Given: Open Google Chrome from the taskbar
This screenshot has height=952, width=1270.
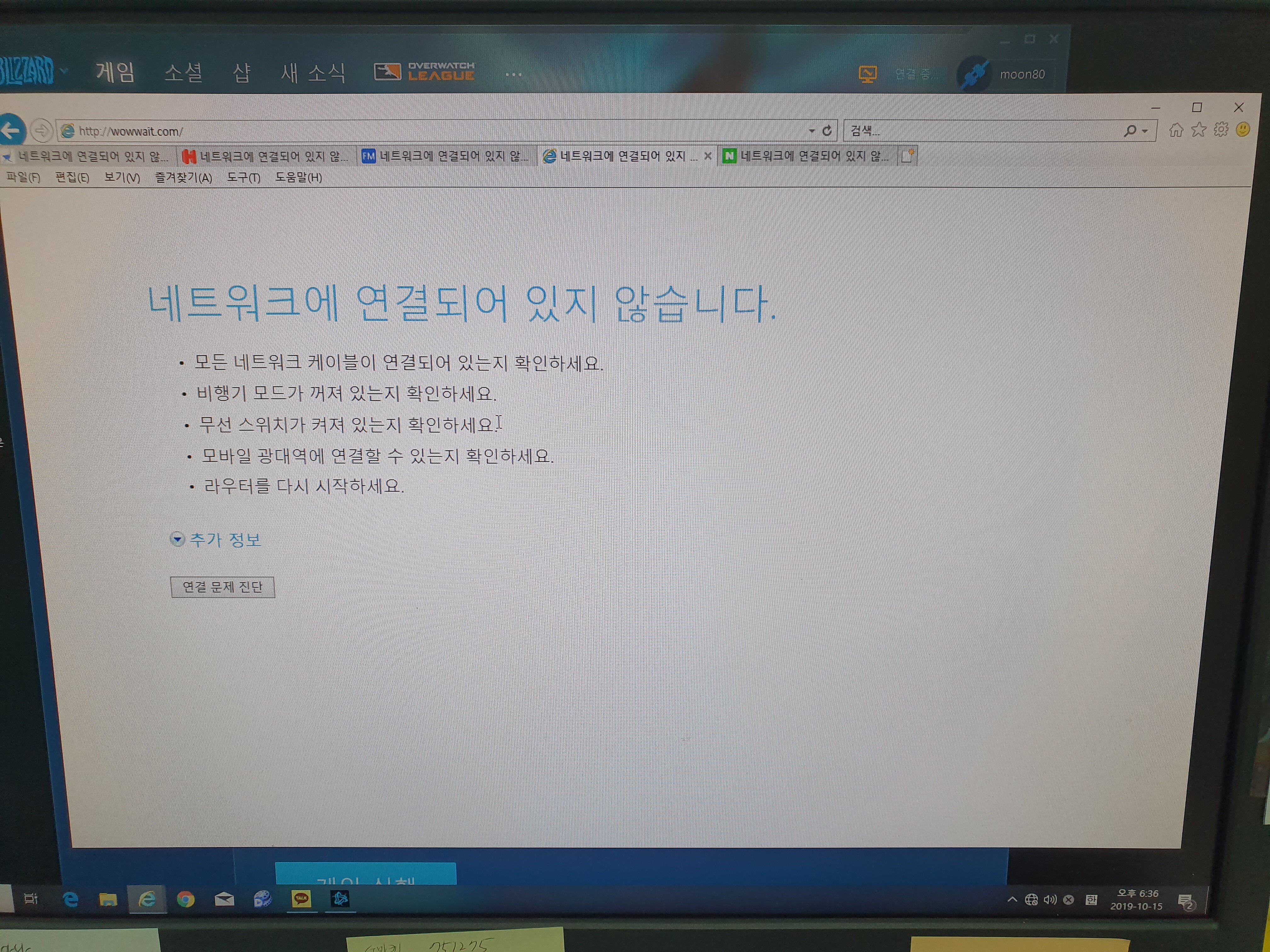Looking at the screenshot, I should (186, 899).
